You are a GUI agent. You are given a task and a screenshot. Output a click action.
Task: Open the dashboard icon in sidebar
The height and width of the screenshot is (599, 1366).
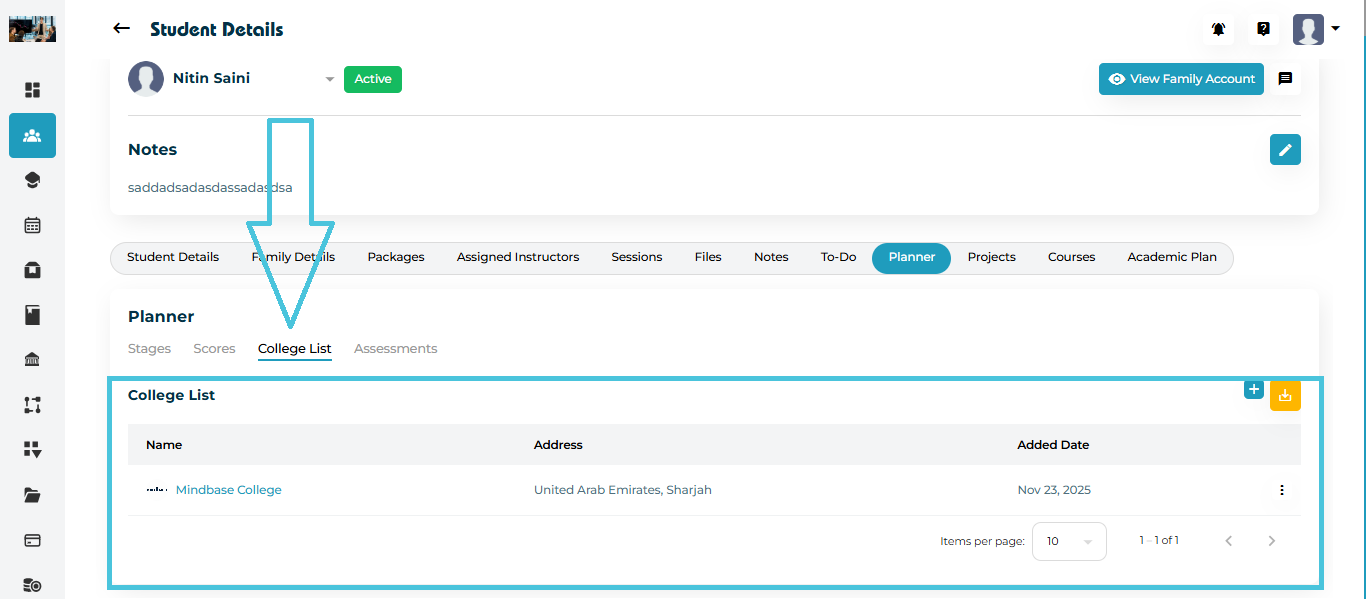click(x=32, y=90)
